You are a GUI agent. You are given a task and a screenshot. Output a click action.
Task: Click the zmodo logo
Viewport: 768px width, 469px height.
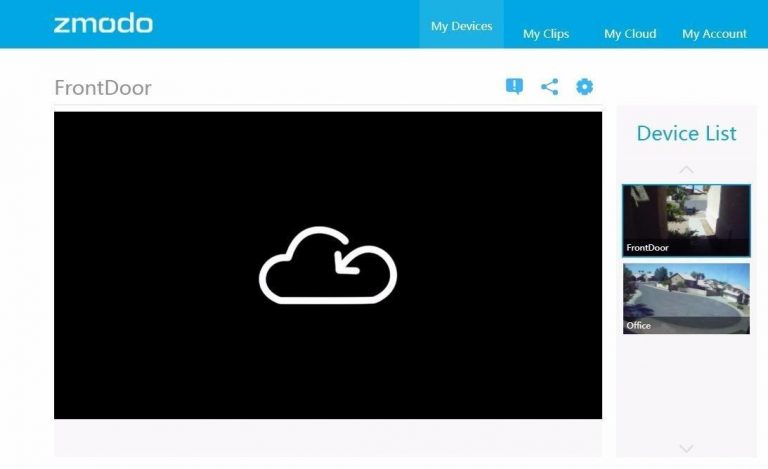coord(103,24)
